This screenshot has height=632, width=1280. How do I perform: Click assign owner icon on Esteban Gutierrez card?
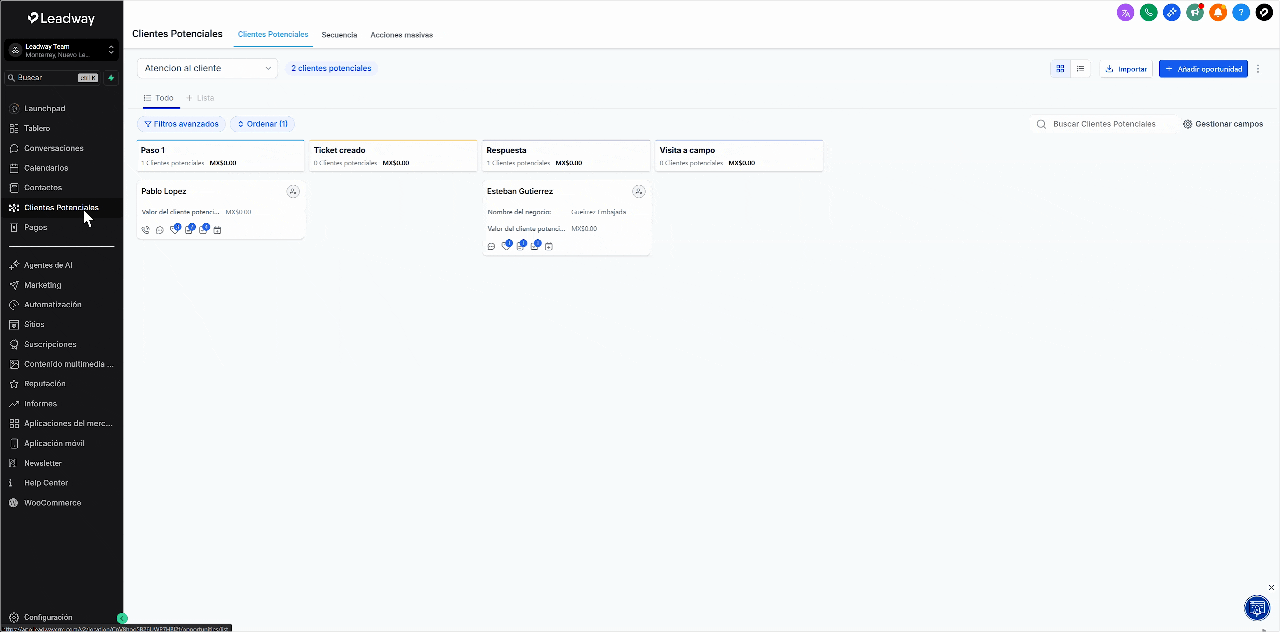click(x=638, y=191)
